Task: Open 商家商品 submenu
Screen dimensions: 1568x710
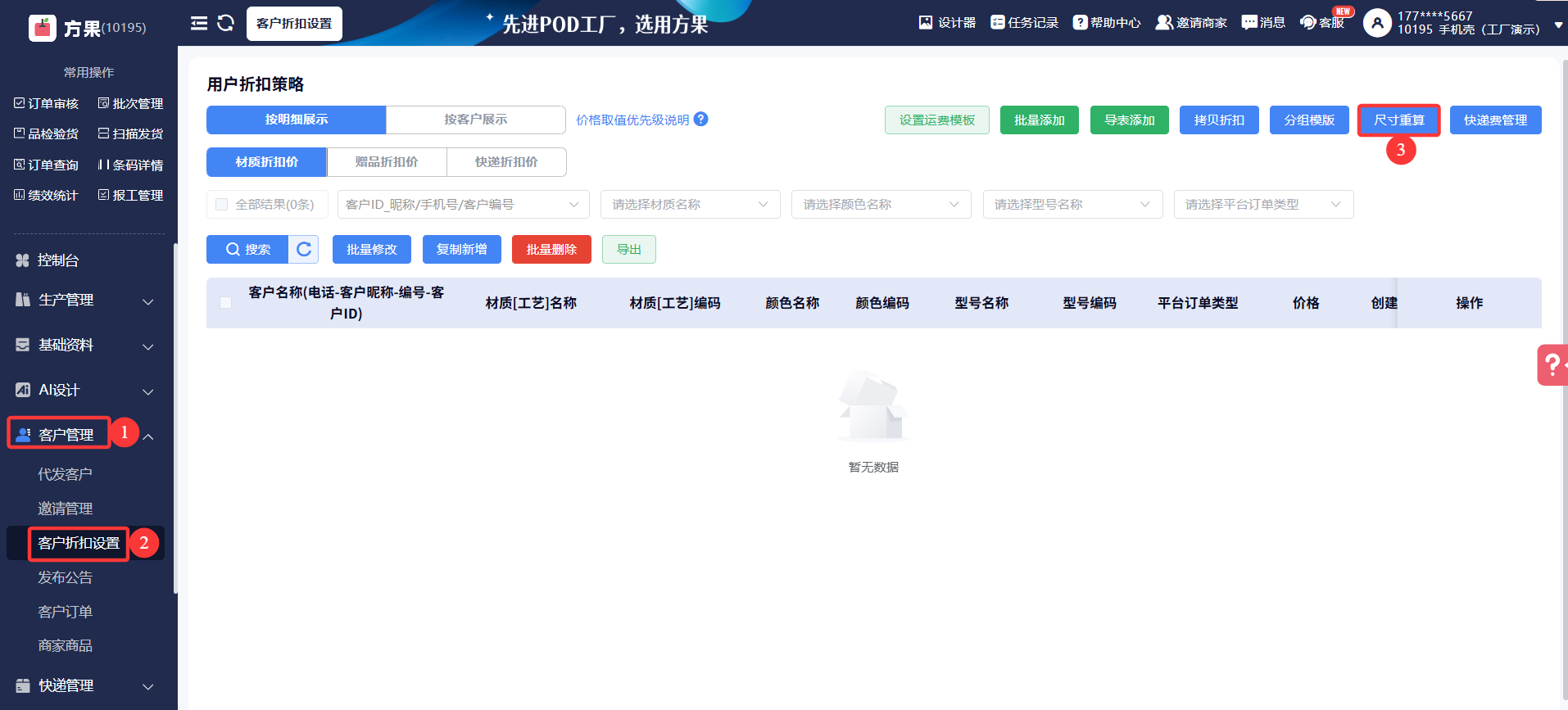Action: pyautogui.click(x=66, y=645)
